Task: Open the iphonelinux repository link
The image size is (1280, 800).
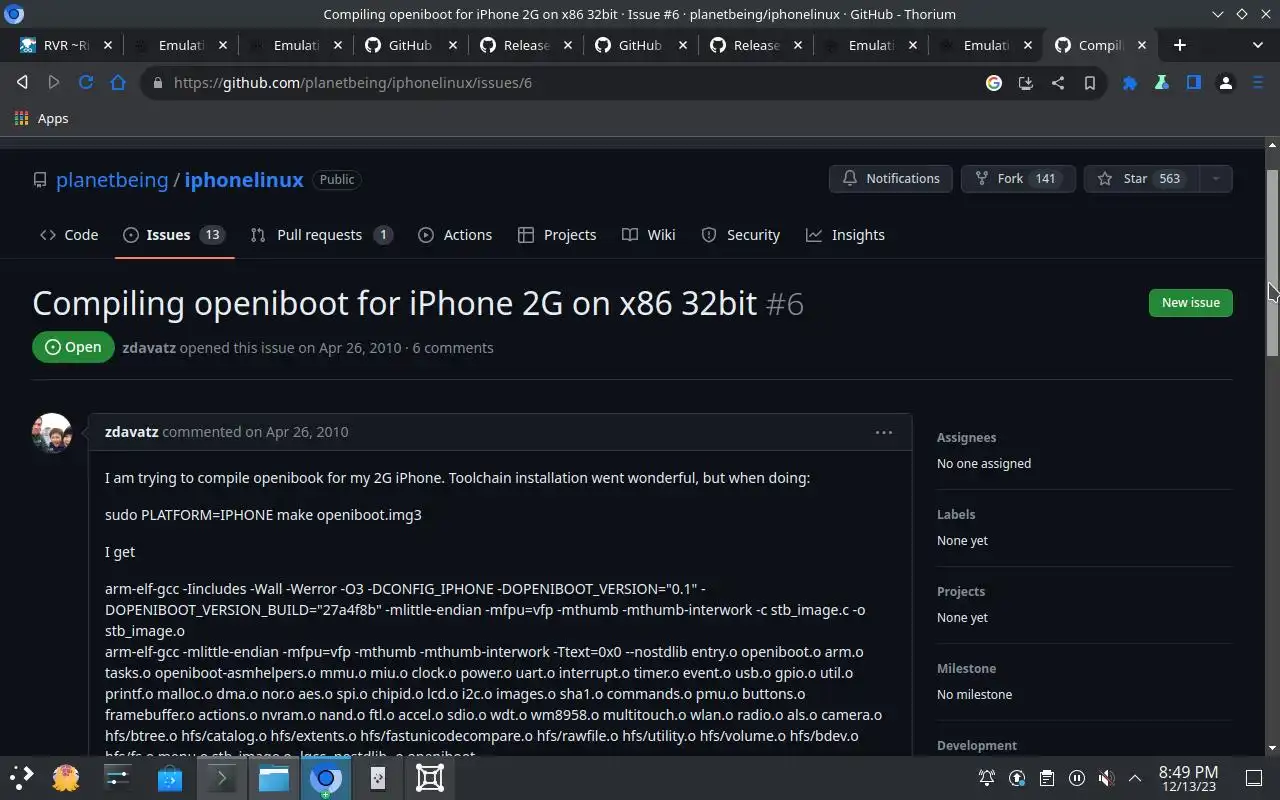Action: point(244,180)
